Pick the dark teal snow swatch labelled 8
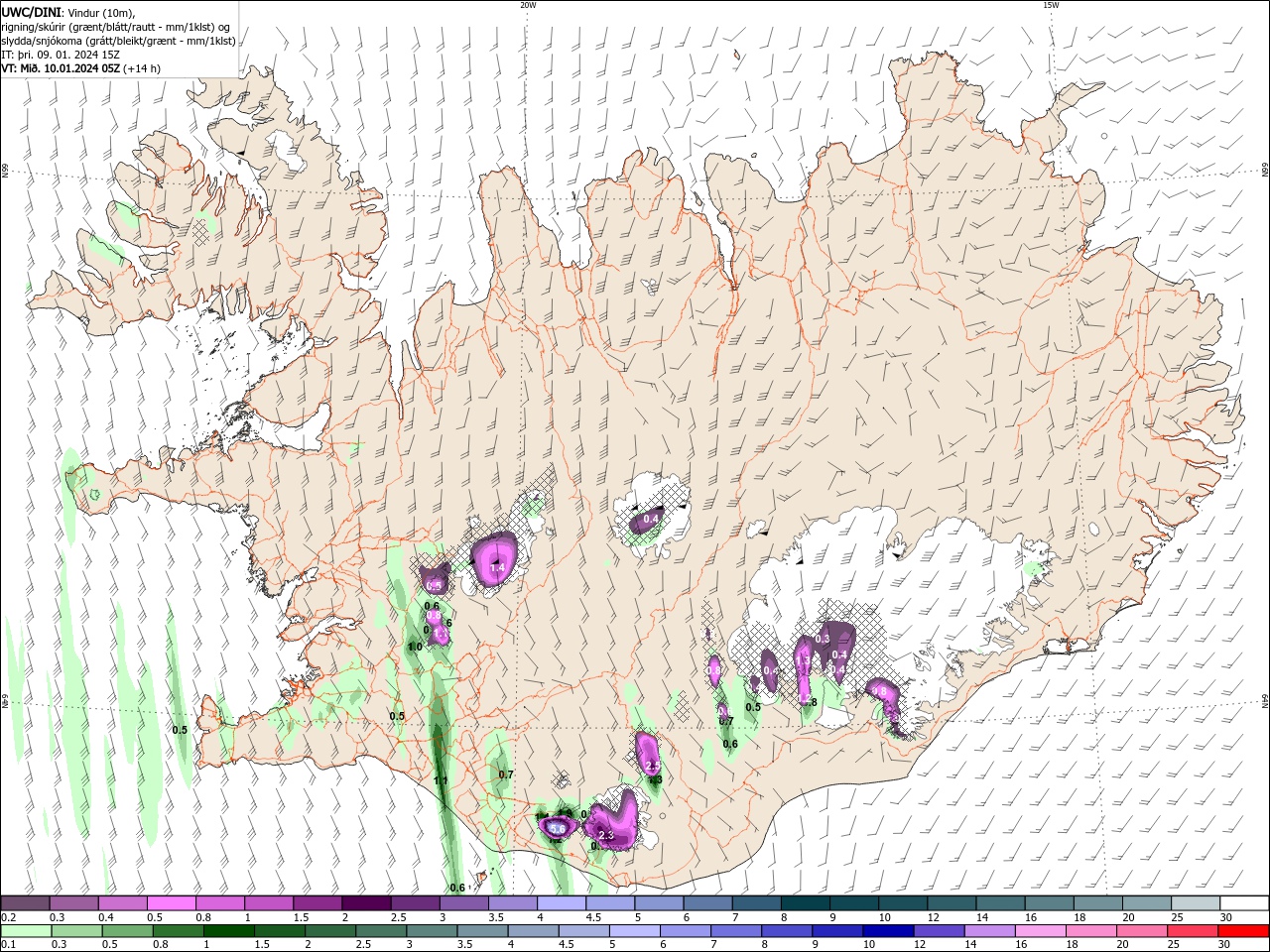 [804, 903]
